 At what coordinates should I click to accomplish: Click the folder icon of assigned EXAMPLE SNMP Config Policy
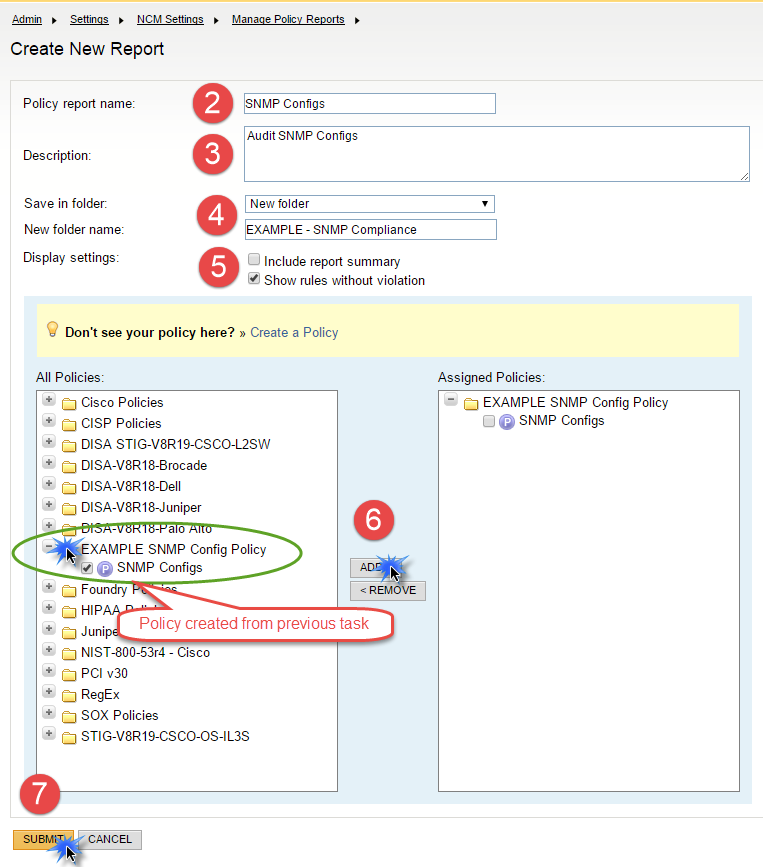tap(471, 404)
